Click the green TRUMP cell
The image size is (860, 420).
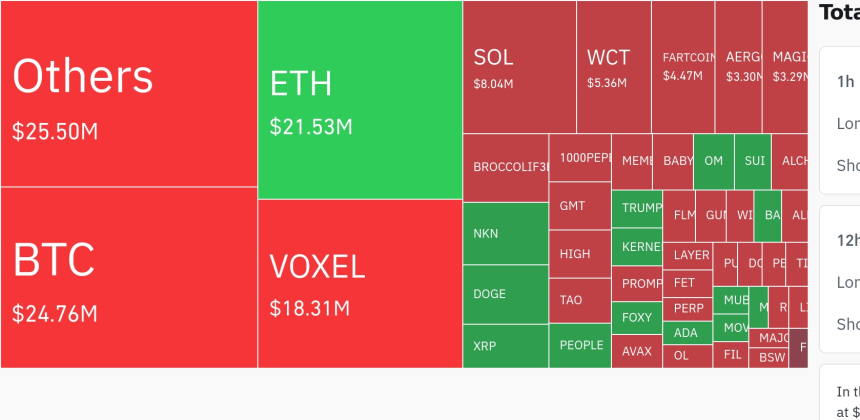[x=636, y=208]
